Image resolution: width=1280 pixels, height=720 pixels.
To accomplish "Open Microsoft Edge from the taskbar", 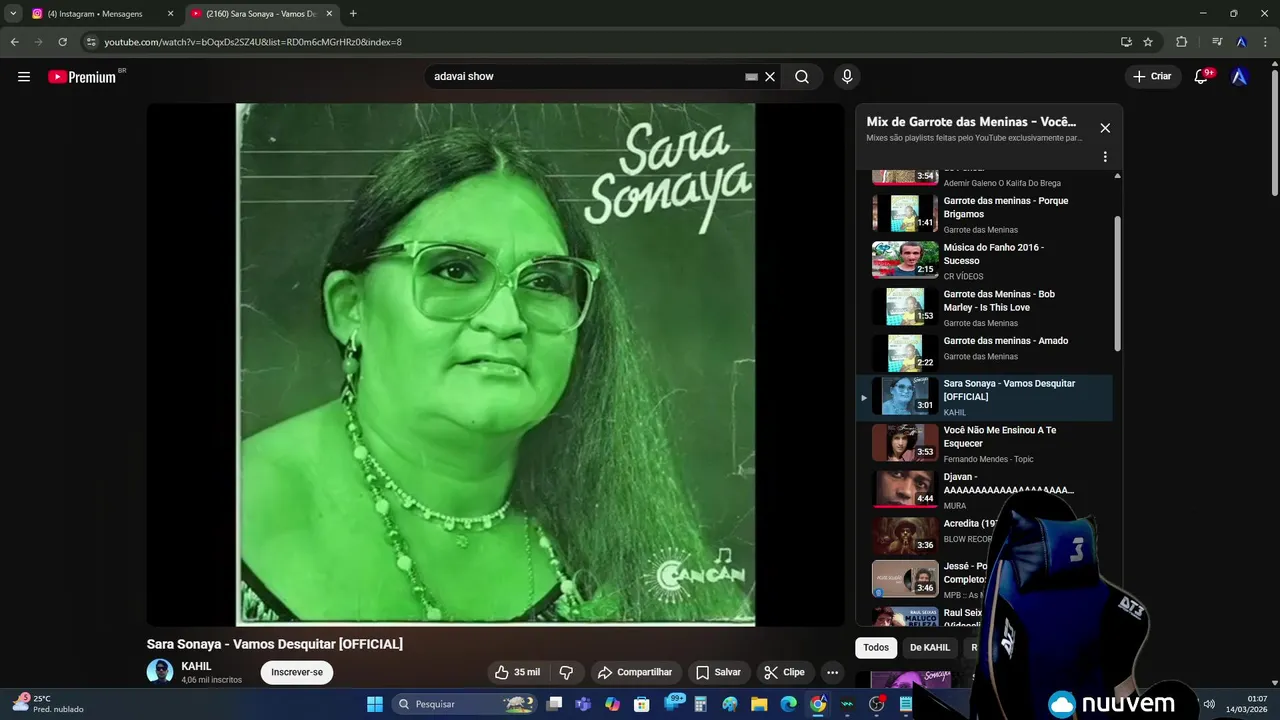I will (x=788, y=704).
